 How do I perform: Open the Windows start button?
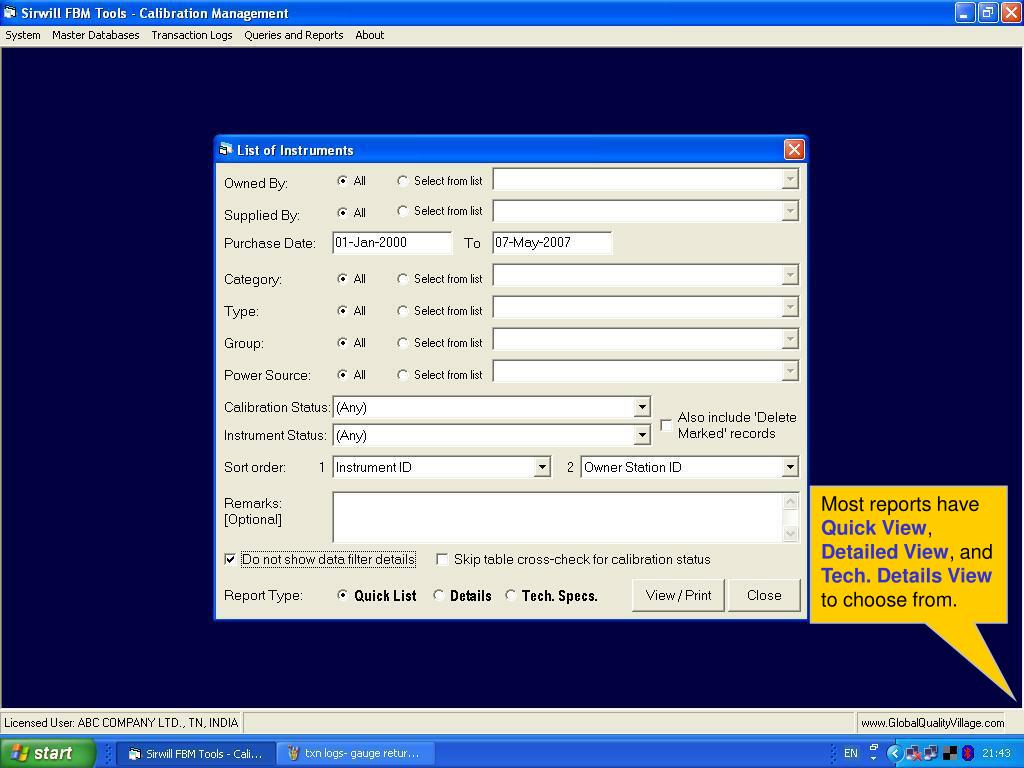coord(48,753)
